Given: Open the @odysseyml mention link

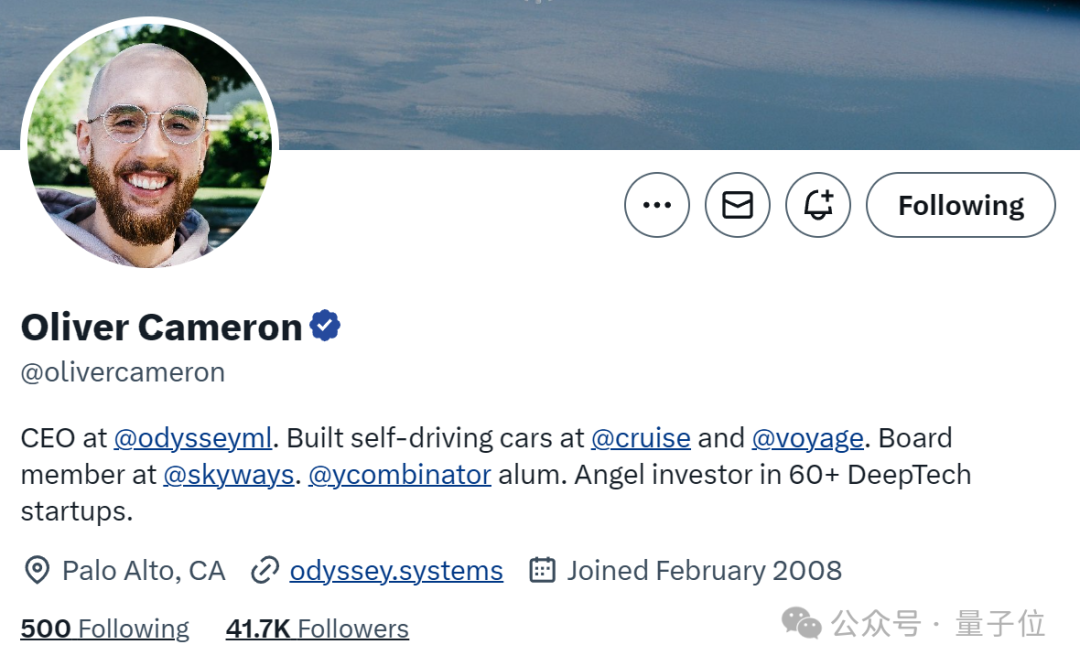Looking at the screenshot, I should [193, 438].
